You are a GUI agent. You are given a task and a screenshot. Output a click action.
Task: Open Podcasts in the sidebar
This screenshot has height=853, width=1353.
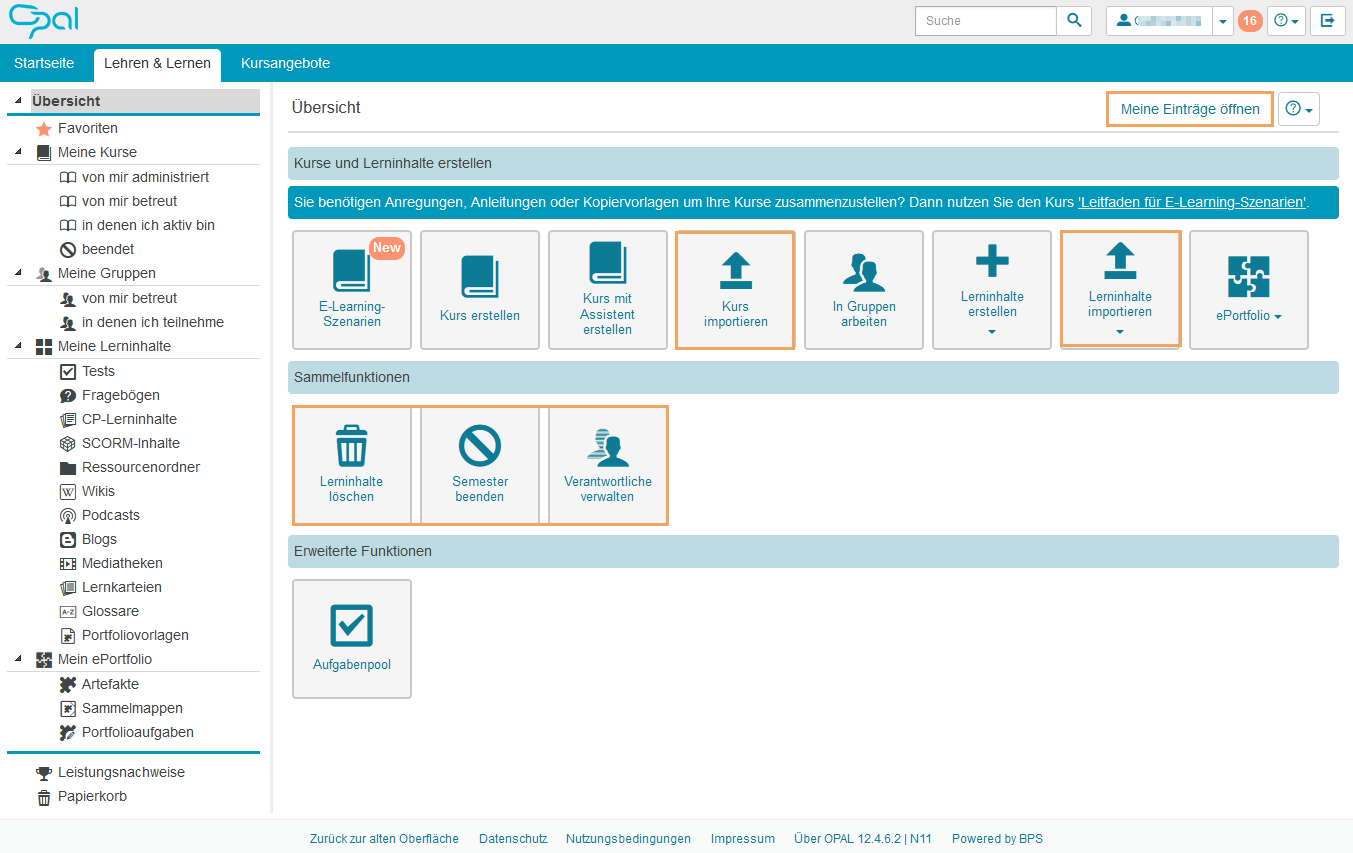point(100,515)
